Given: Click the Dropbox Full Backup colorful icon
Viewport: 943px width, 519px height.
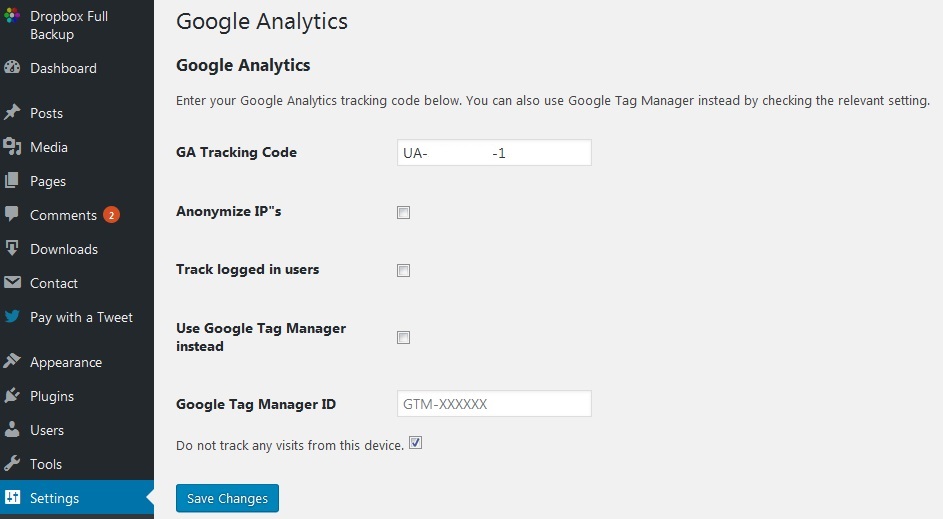Looking at the screenshot, I should tap(11, 15).
